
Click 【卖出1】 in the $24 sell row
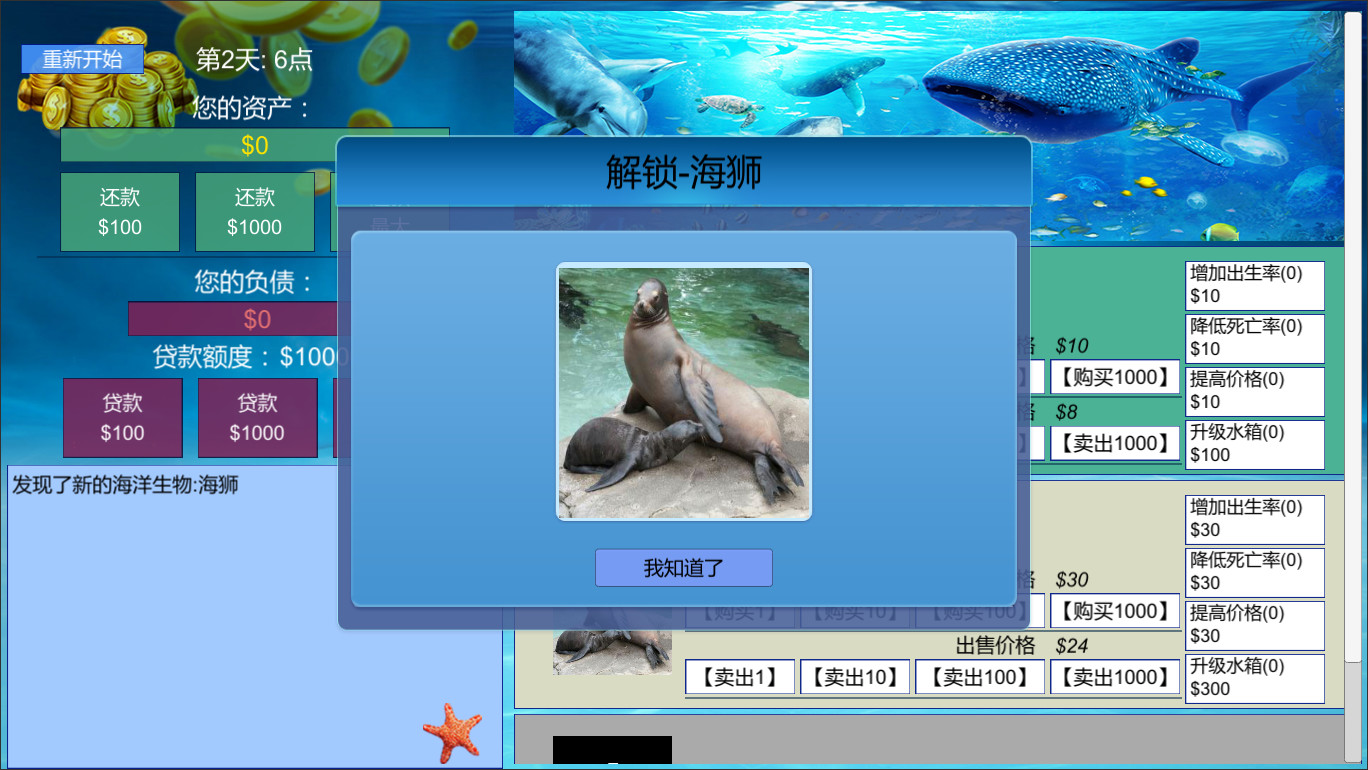point(740,677)
